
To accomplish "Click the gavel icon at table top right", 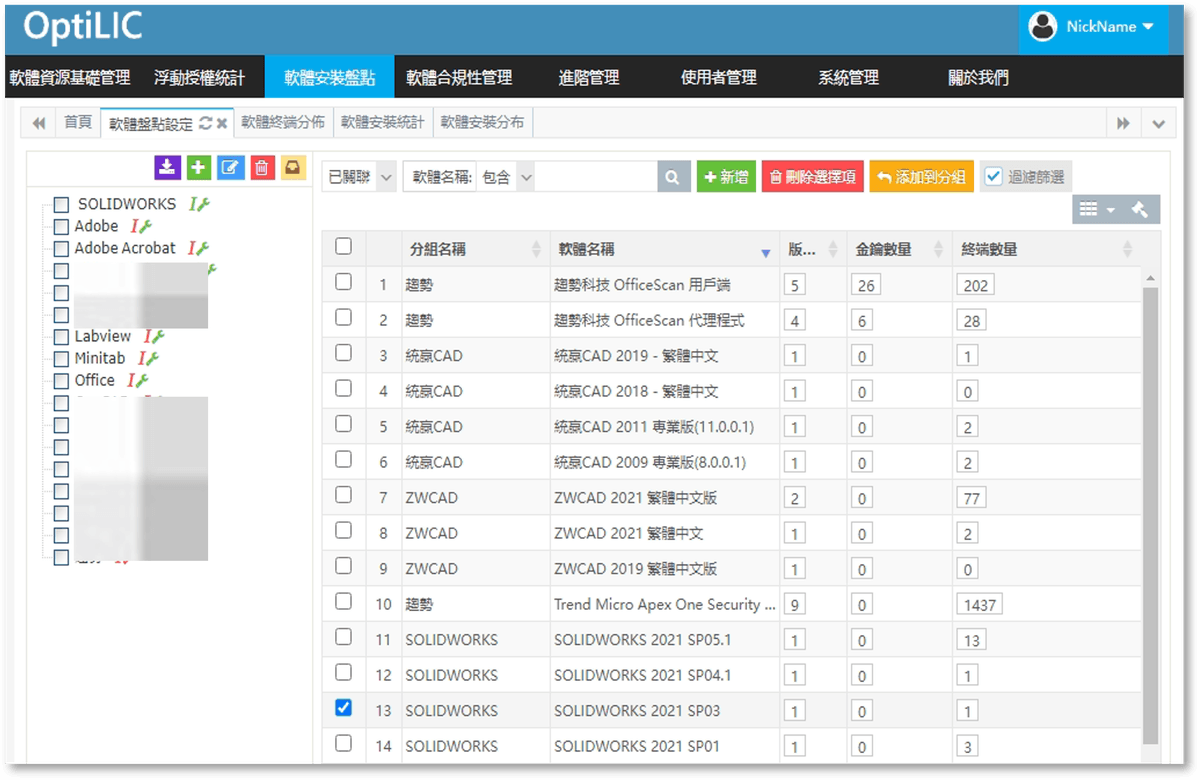I will (x=1139, y=209).
